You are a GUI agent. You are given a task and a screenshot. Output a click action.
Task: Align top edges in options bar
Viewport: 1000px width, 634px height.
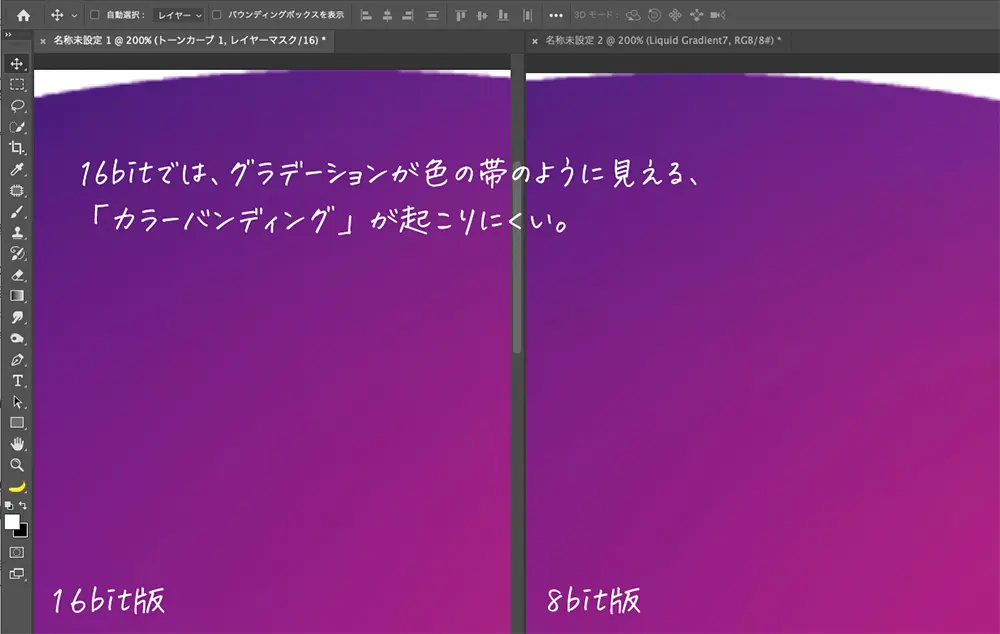coord(460,15)
